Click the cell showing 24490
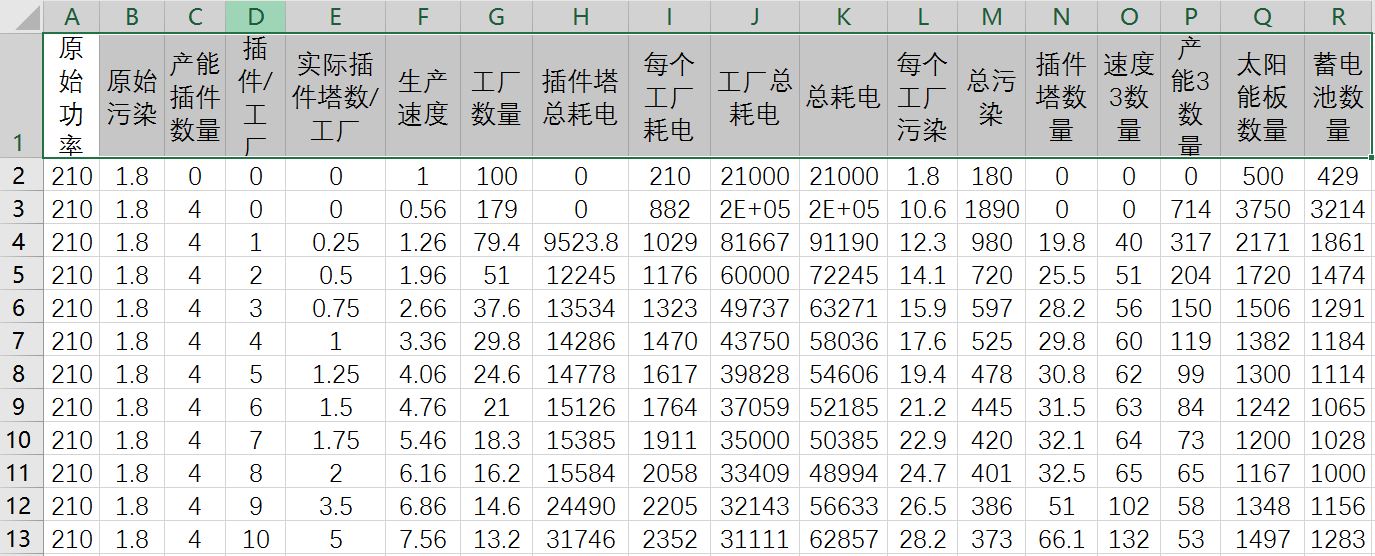 coord(580,506)
